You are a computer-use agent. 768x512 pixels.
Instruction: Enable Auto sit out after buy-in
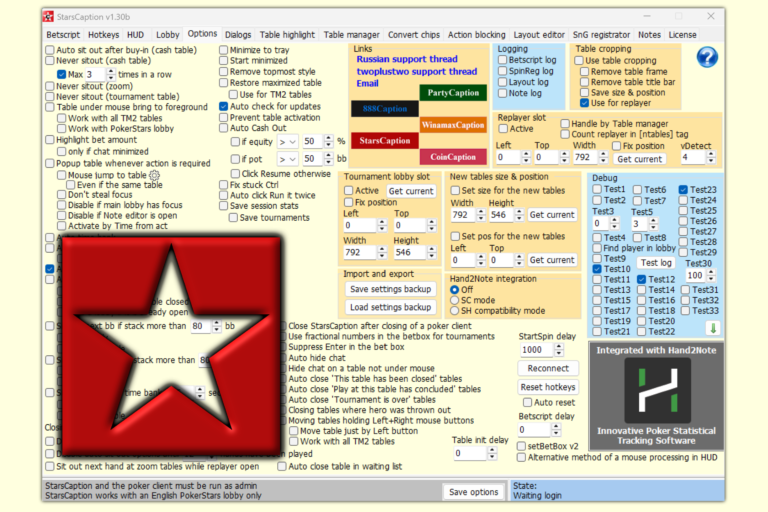click(49, 50)
